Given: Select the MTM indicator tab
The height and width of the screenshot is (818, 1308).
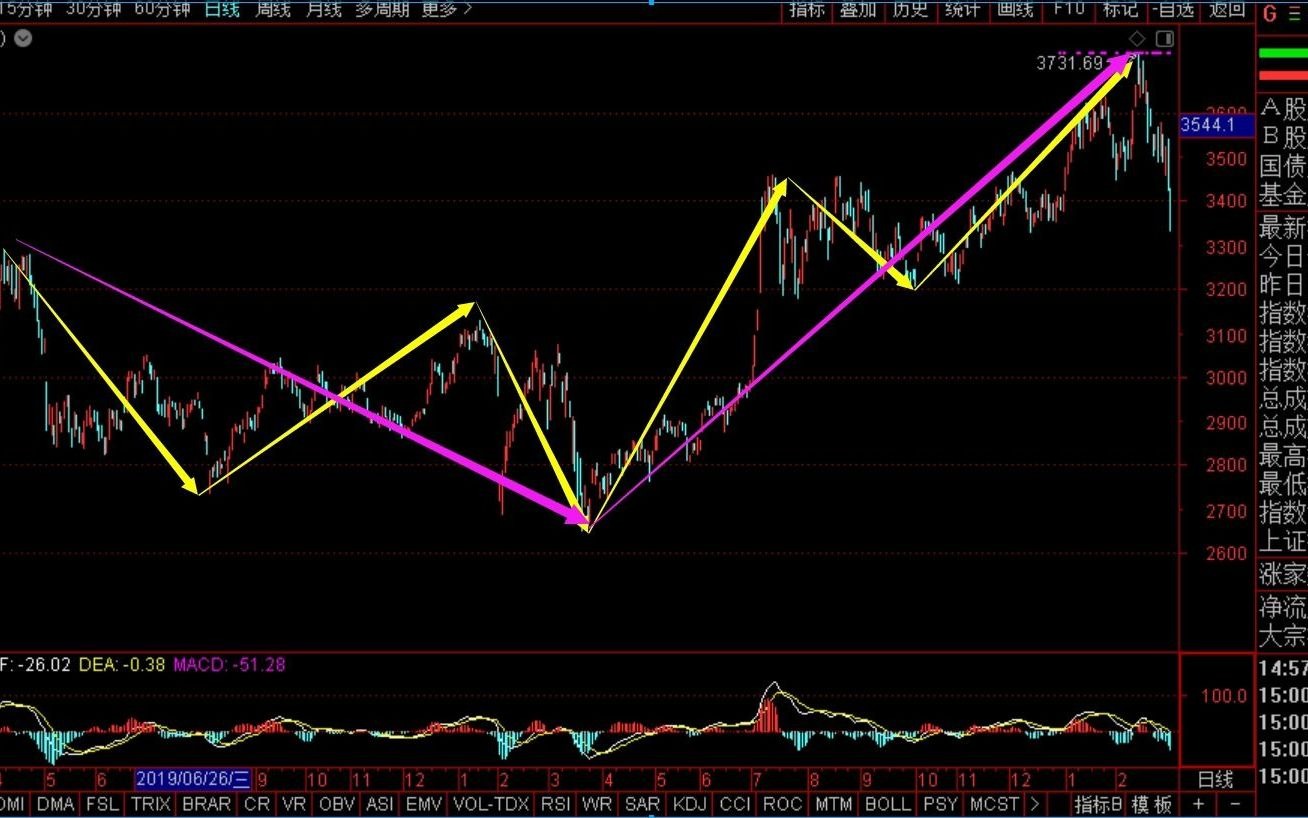Looking at the screenshot, I should 833,804.
